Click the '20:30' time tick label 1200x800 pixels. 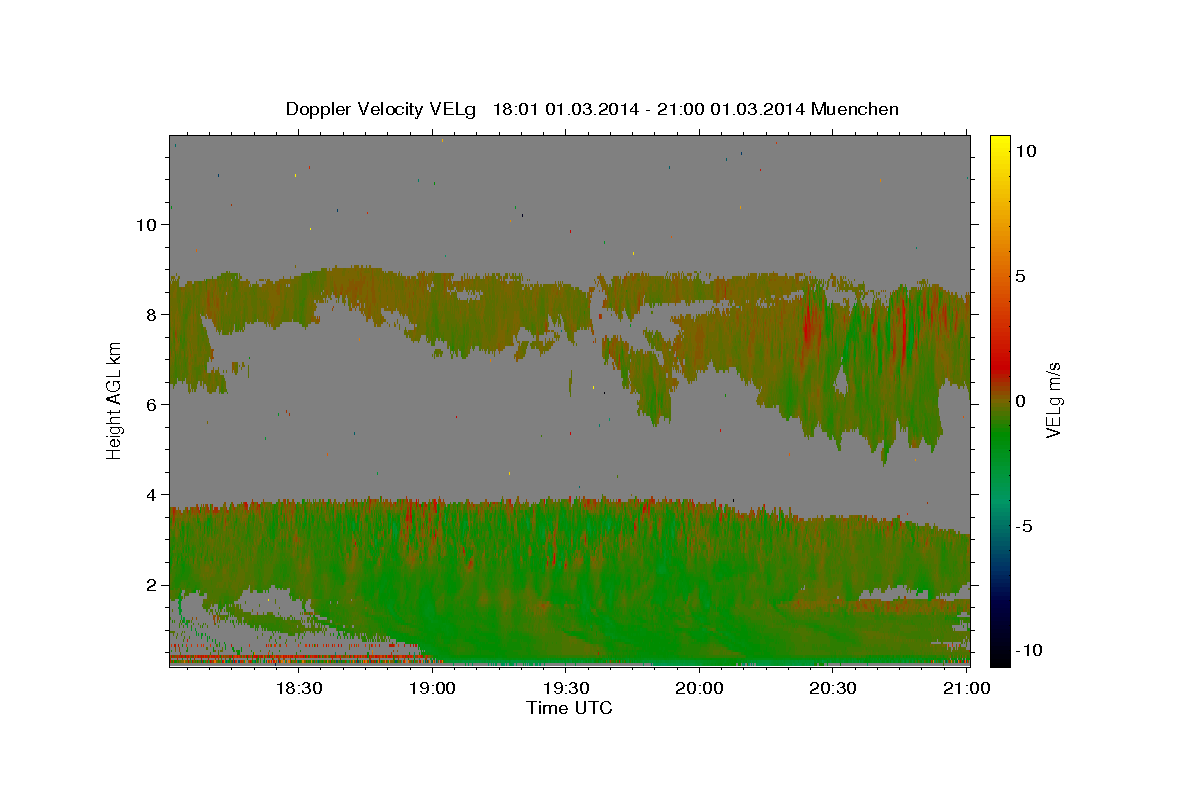tap(832, 688)
